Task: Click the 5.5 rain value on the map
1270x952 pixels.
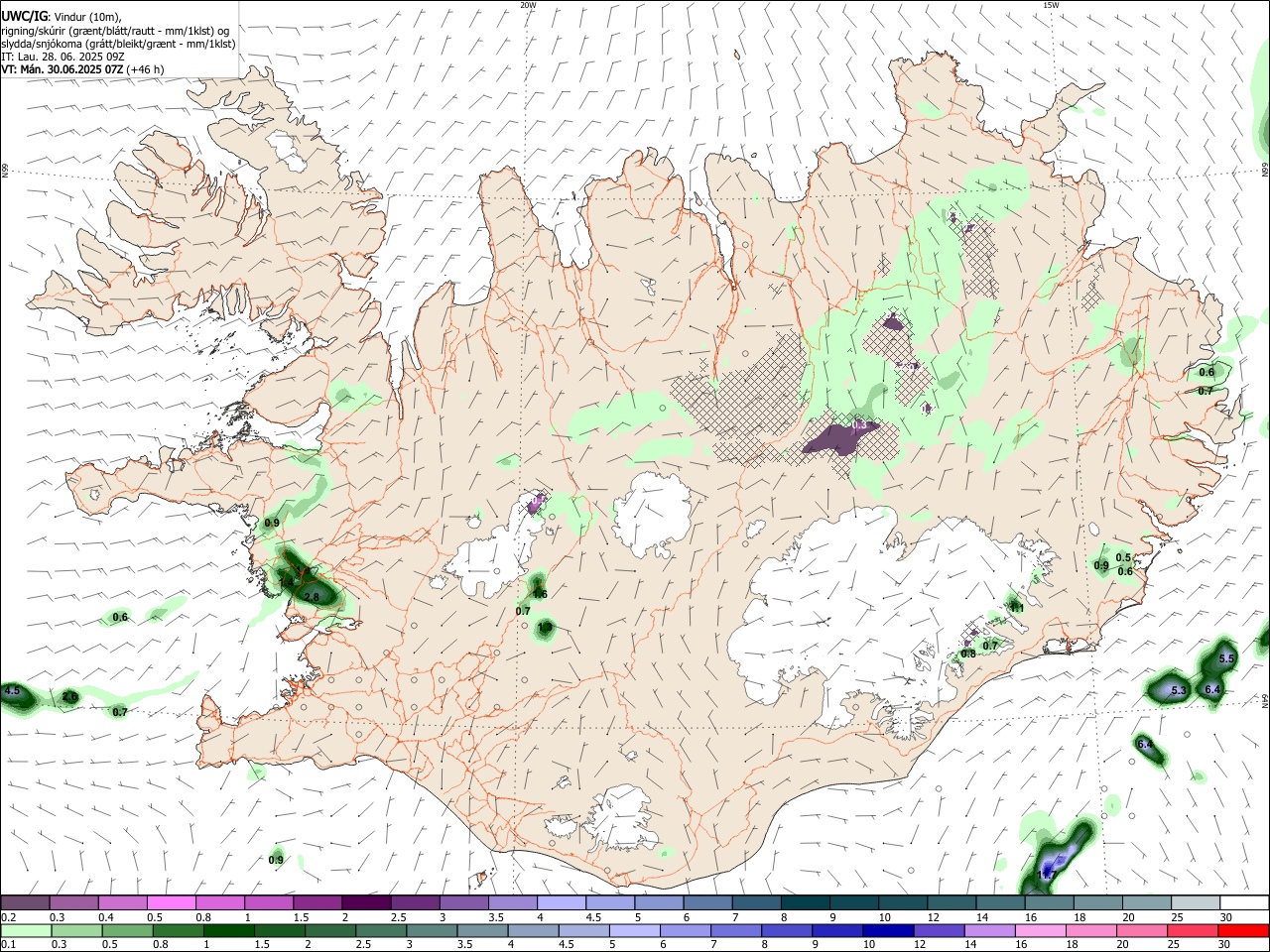Action: [1226, 658]
